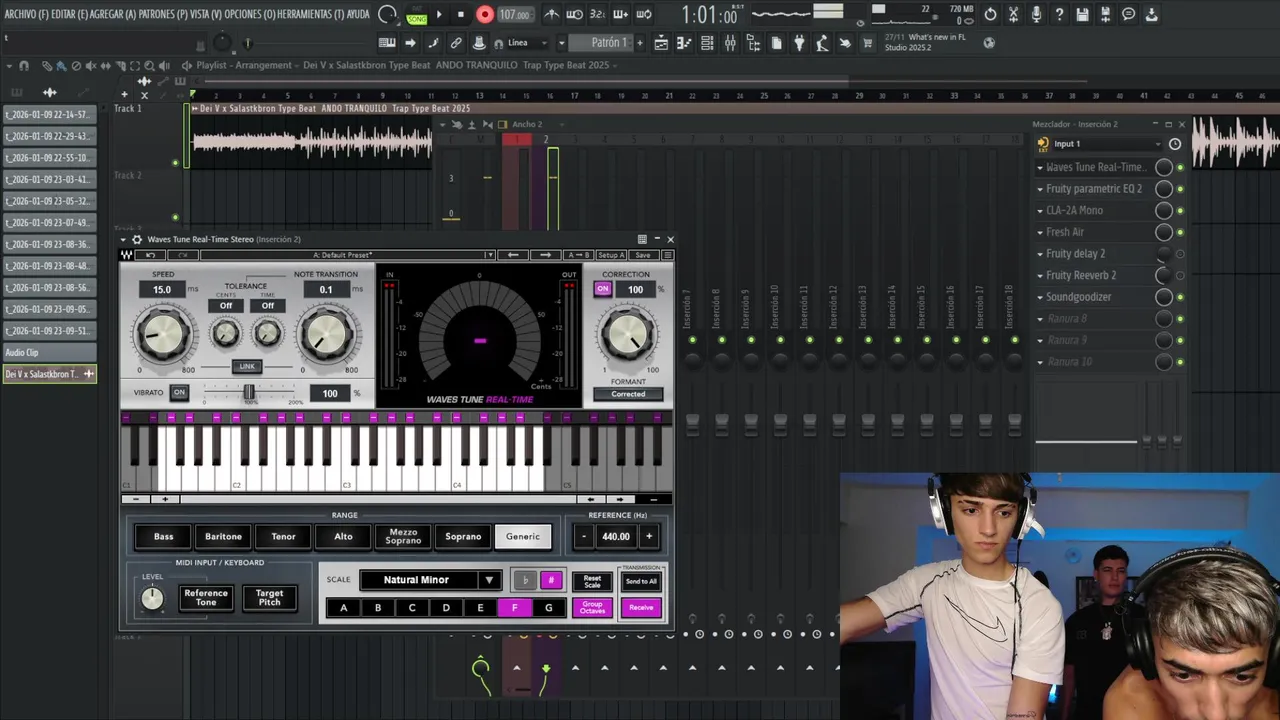Toggle the Correction ON button

tap(602, 289)
